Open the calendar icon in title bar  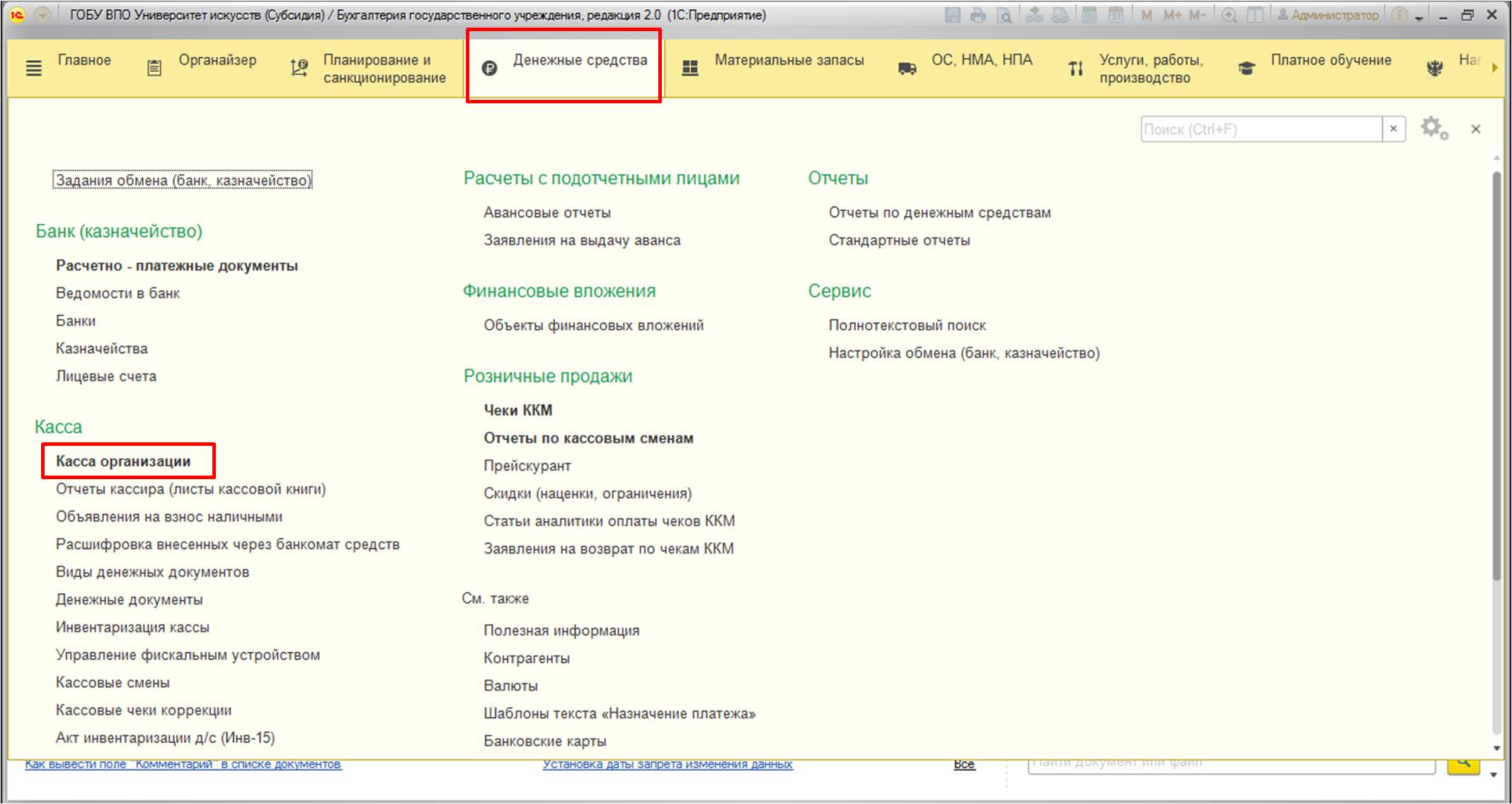click(x=1116, y=15)
